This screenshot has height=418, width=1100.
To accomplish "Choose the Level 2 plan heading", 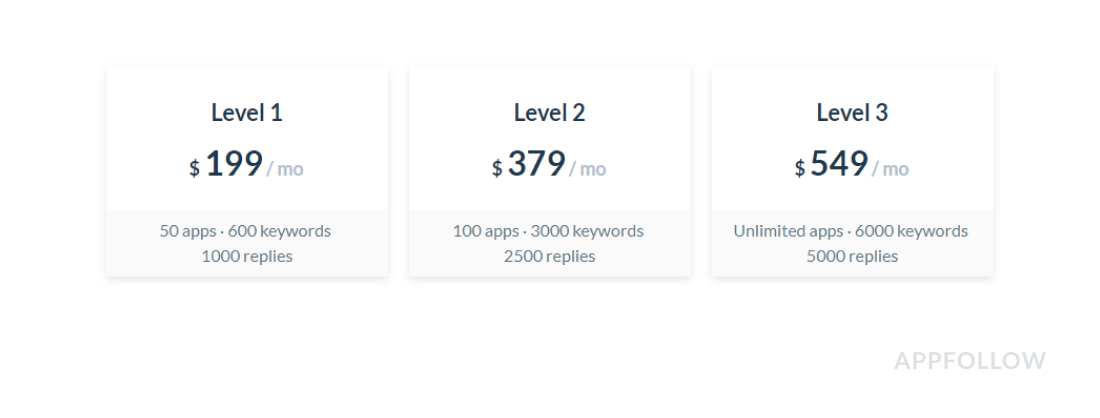I will click(549, 113).
